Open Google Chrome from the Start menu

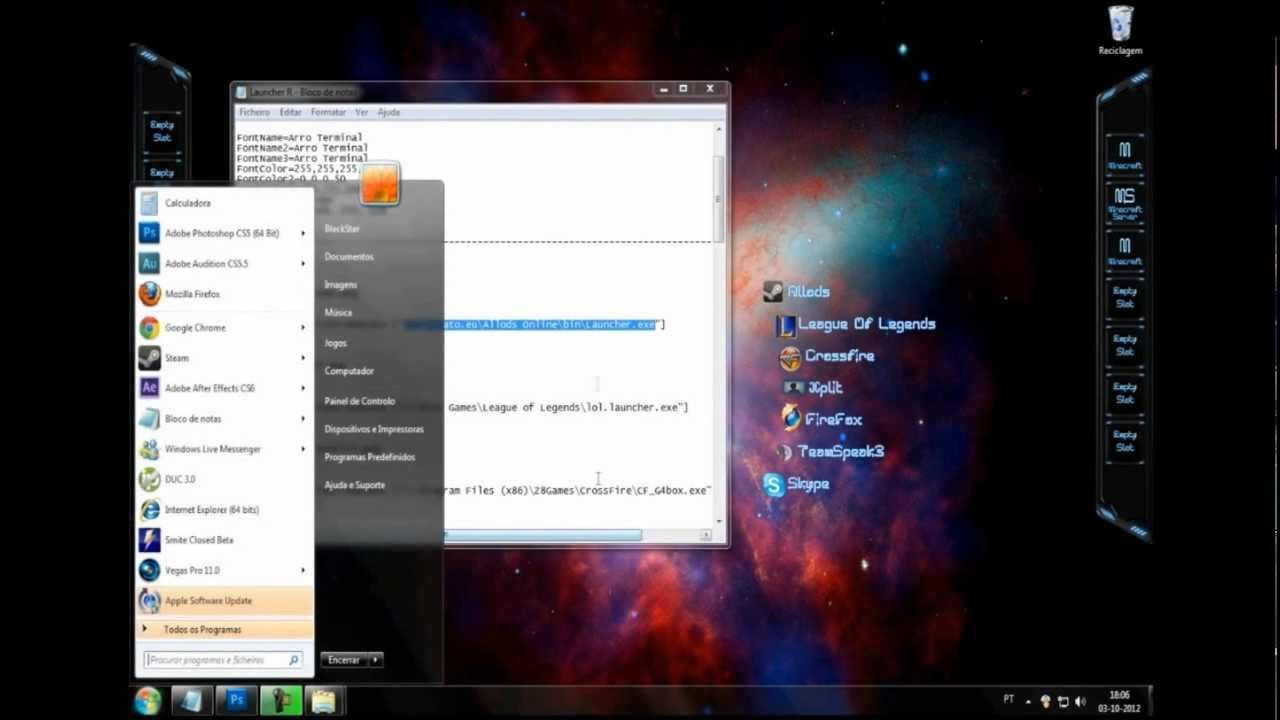224,327
